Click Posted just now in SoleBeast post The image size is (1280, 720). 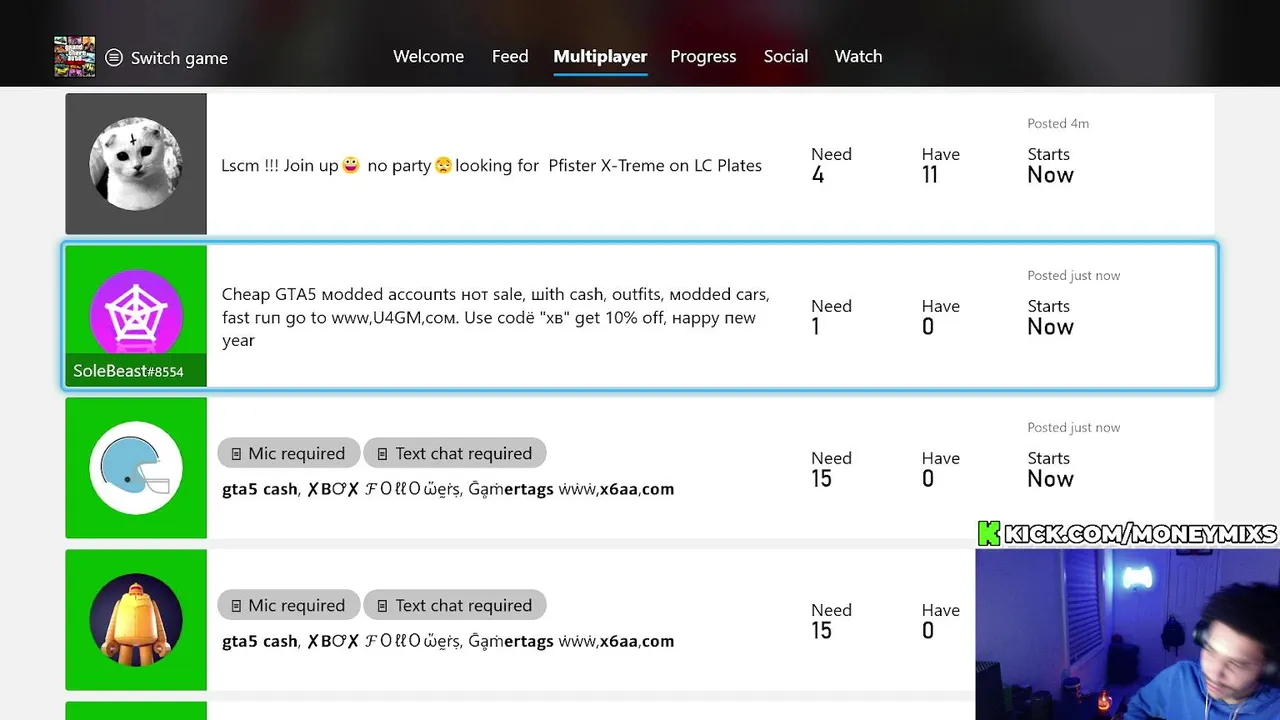pos(1073,275)
